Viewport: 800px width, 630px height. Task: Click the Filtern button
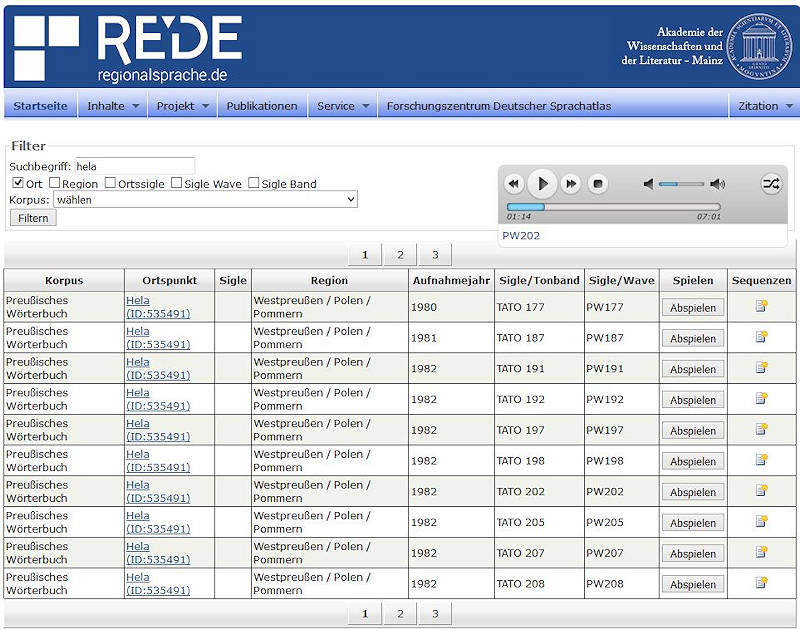coord(33,218)
